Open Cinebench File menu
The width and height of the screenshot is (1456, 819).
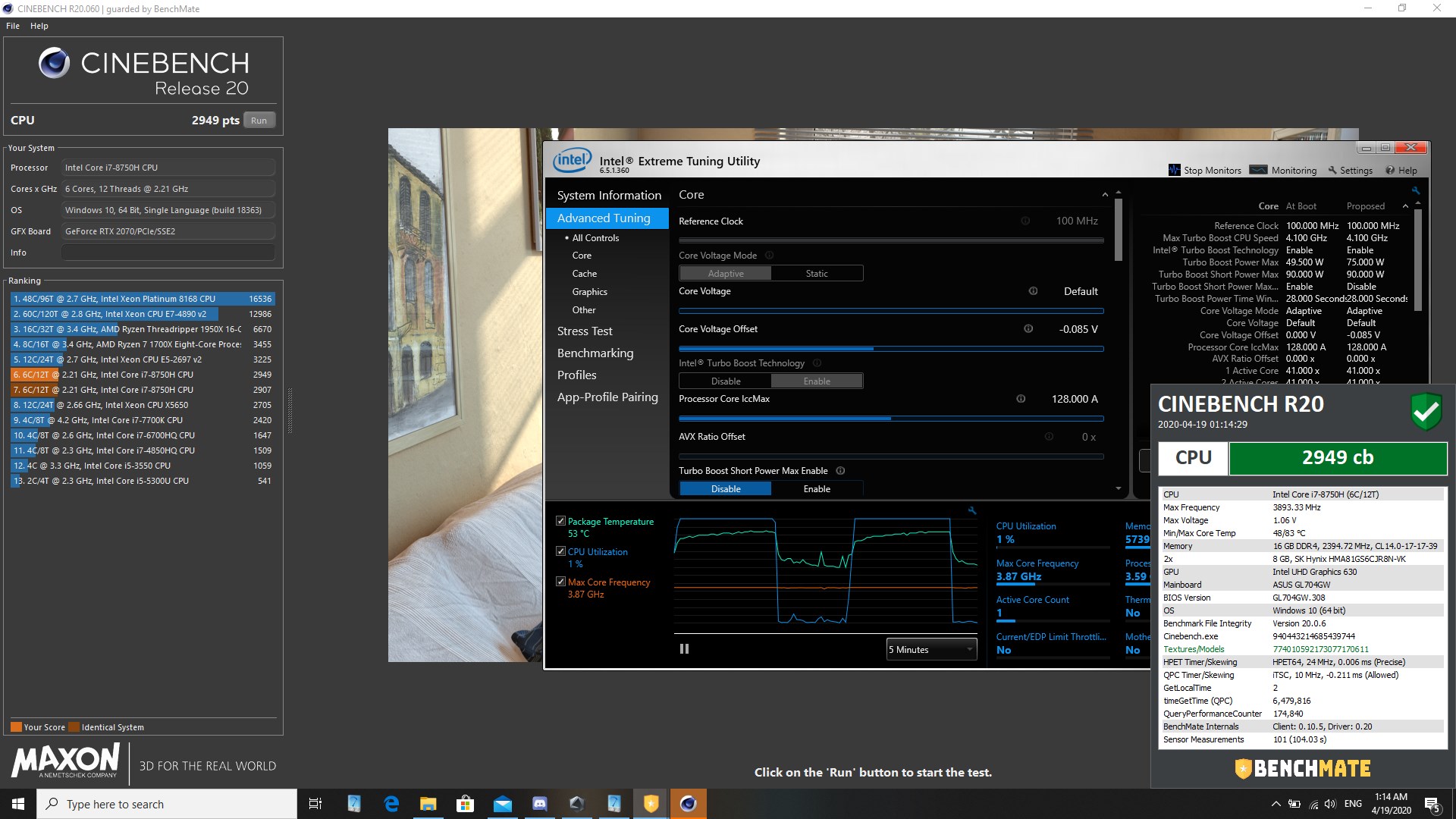pyautogui.click(x=13, y=26)
